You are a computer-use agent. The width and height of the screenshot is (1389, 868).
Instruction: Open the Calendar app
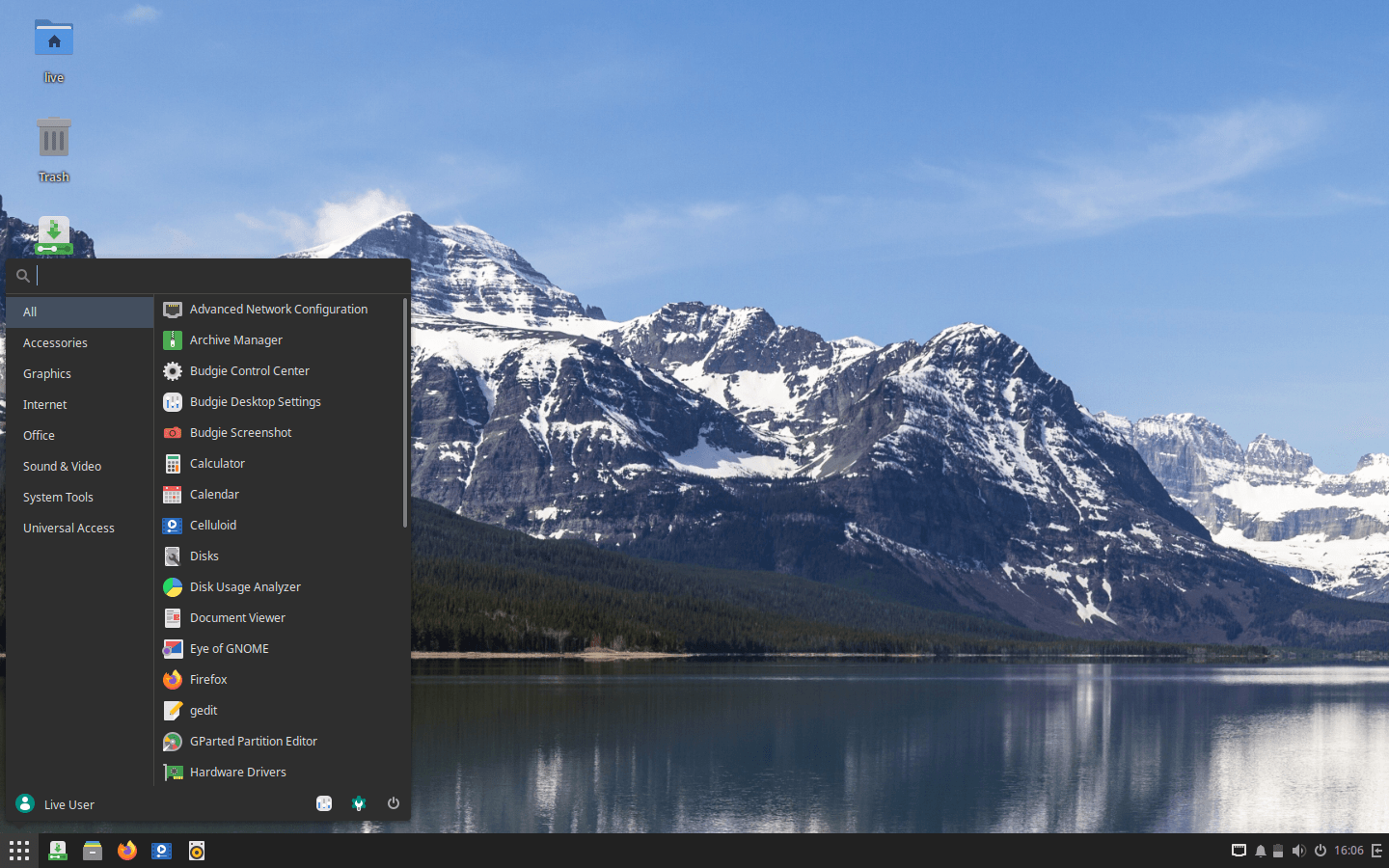point(279,495)
